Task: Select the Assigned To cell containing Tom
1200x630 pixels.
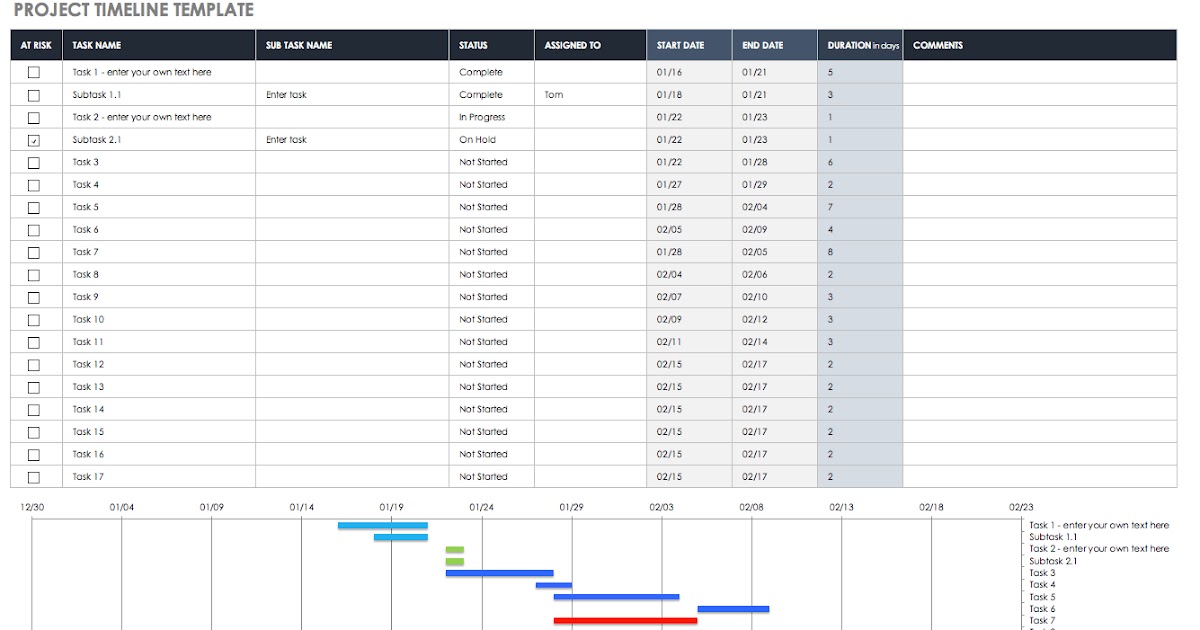Action: pos(590,95)
